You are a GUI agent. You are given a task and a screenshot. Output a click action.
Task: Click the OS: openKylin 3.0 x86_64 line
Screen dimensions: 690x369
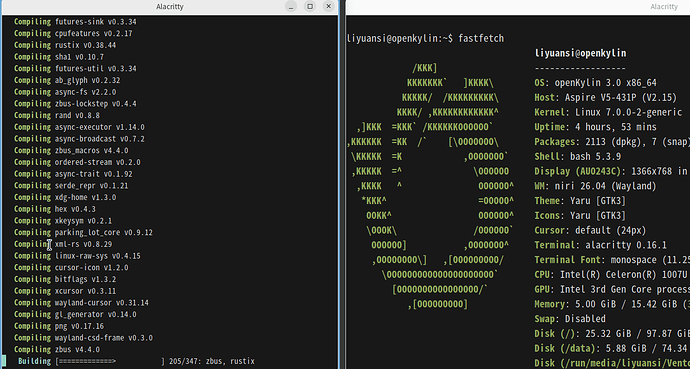coord(596,83)
